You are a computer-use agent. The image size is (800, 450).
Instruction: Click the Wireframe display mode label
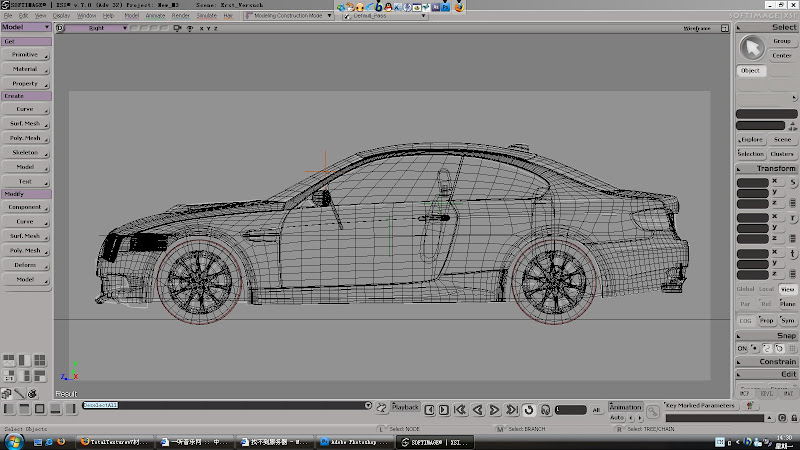tap(697, 29)
